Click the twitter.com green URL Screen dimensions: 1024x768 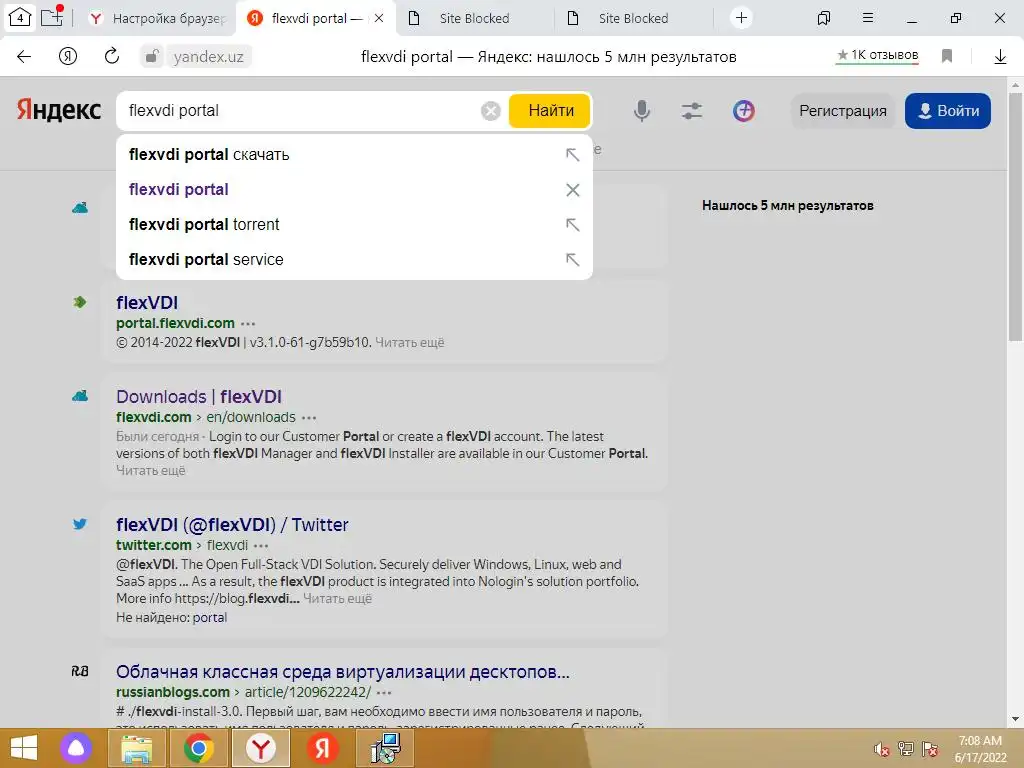pyautogui.click(x=153, y=545)
